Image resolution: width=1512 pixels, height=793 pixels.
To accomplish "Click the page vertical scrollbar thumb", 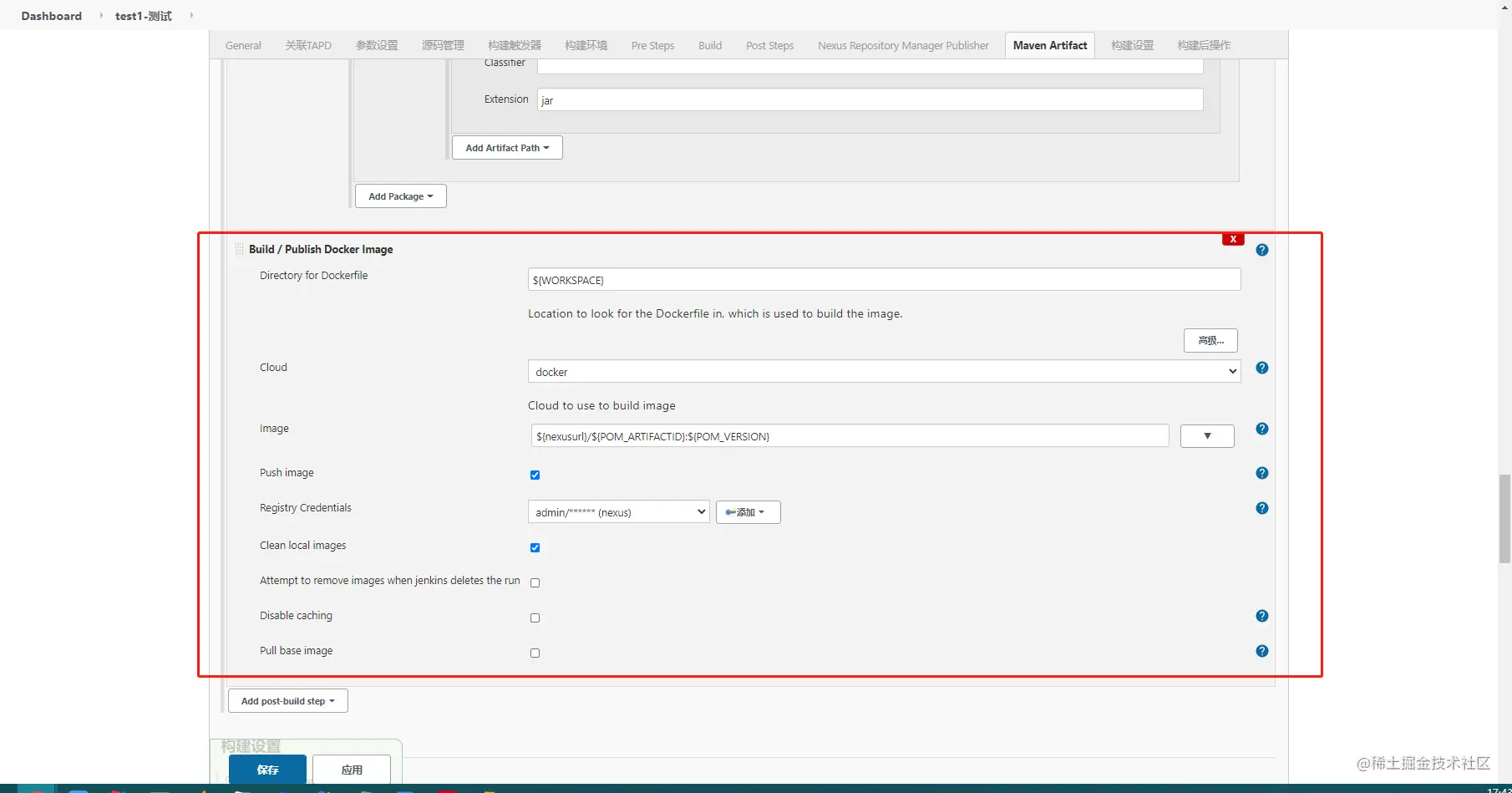I will 1504,518.
